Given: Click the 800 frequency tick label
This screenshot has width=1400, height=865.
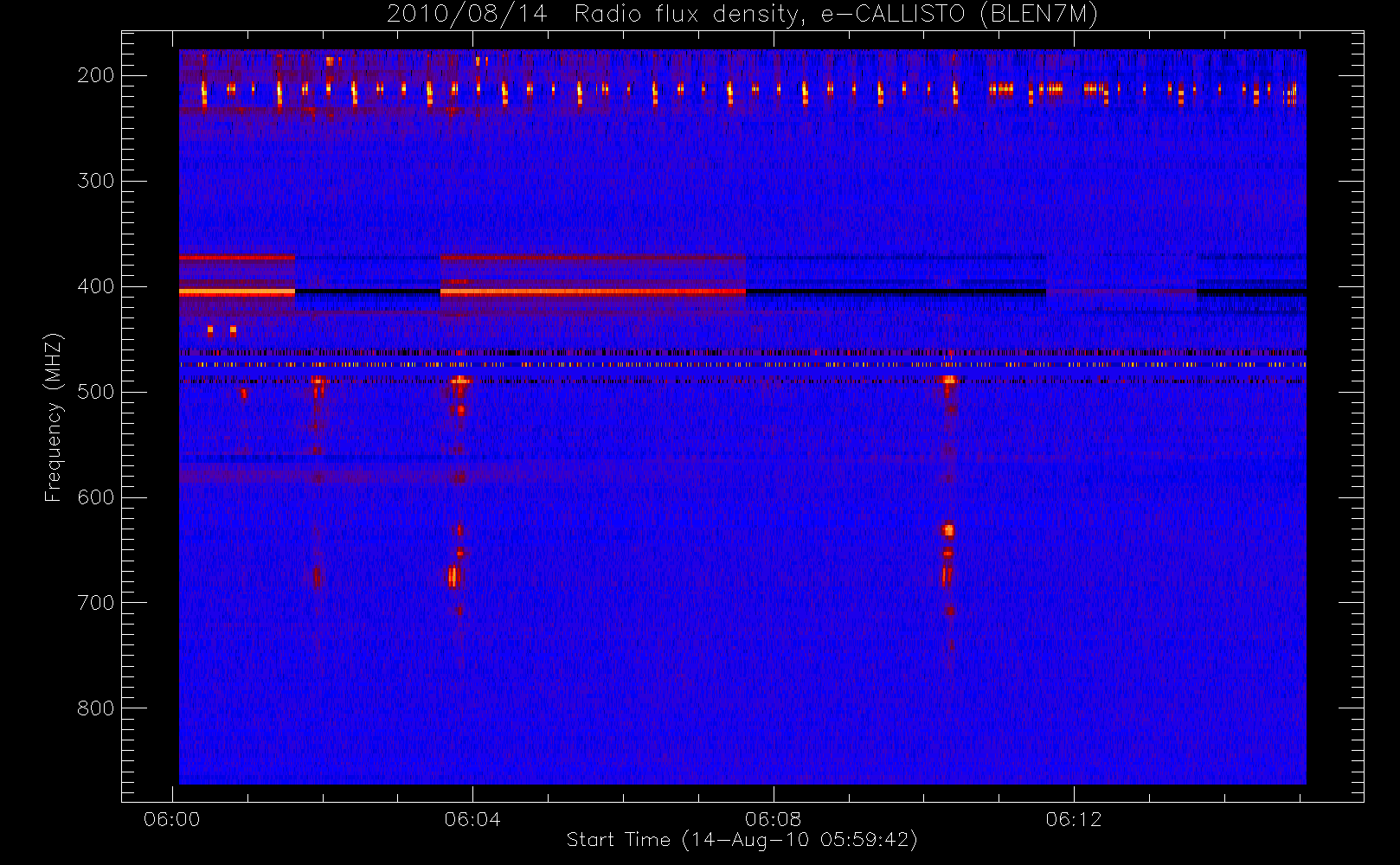Looking at the screenshot, I should coord(95,708).
